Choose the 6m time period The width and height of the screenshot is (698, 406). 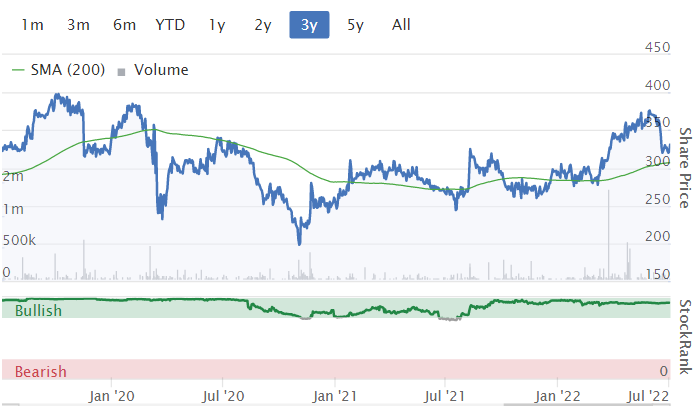pyautogui.click(x=124, y=25)
